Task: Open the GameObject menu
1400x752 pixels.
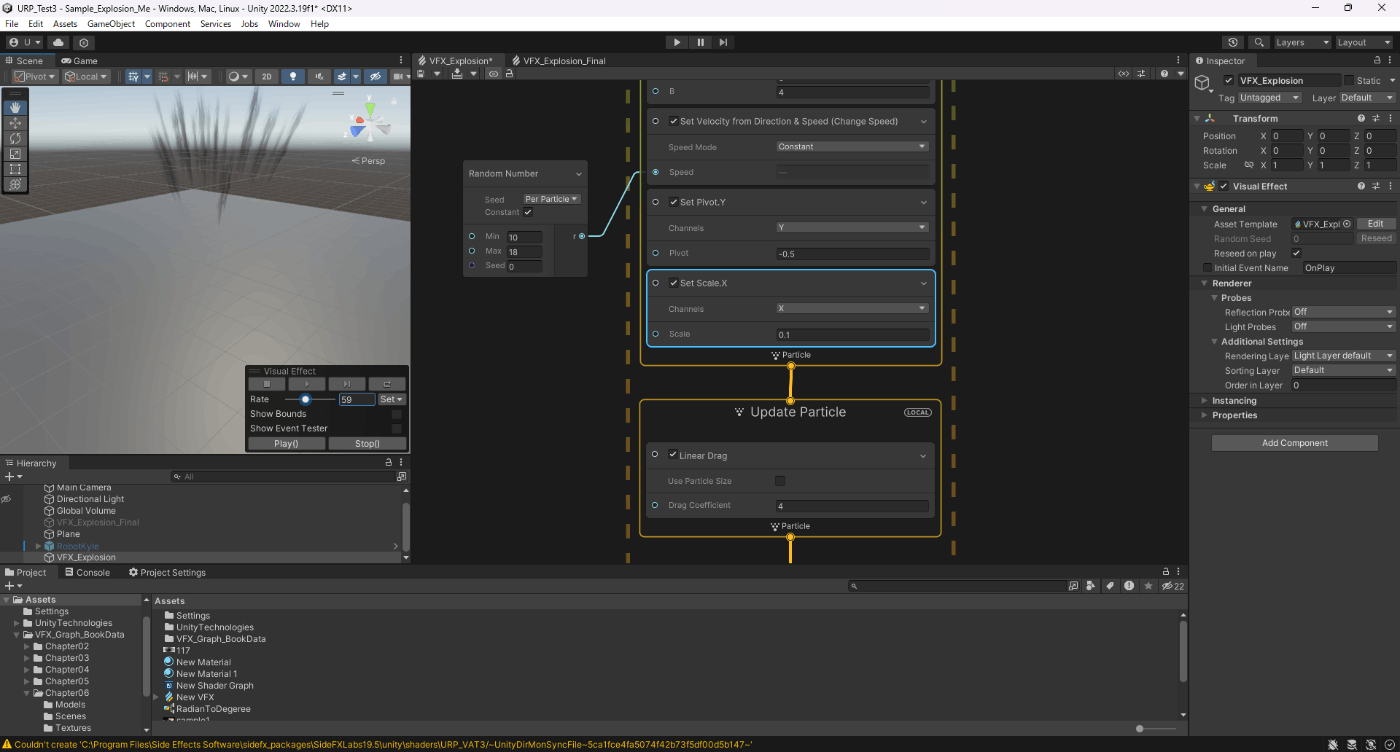Action: pos(110,23)
